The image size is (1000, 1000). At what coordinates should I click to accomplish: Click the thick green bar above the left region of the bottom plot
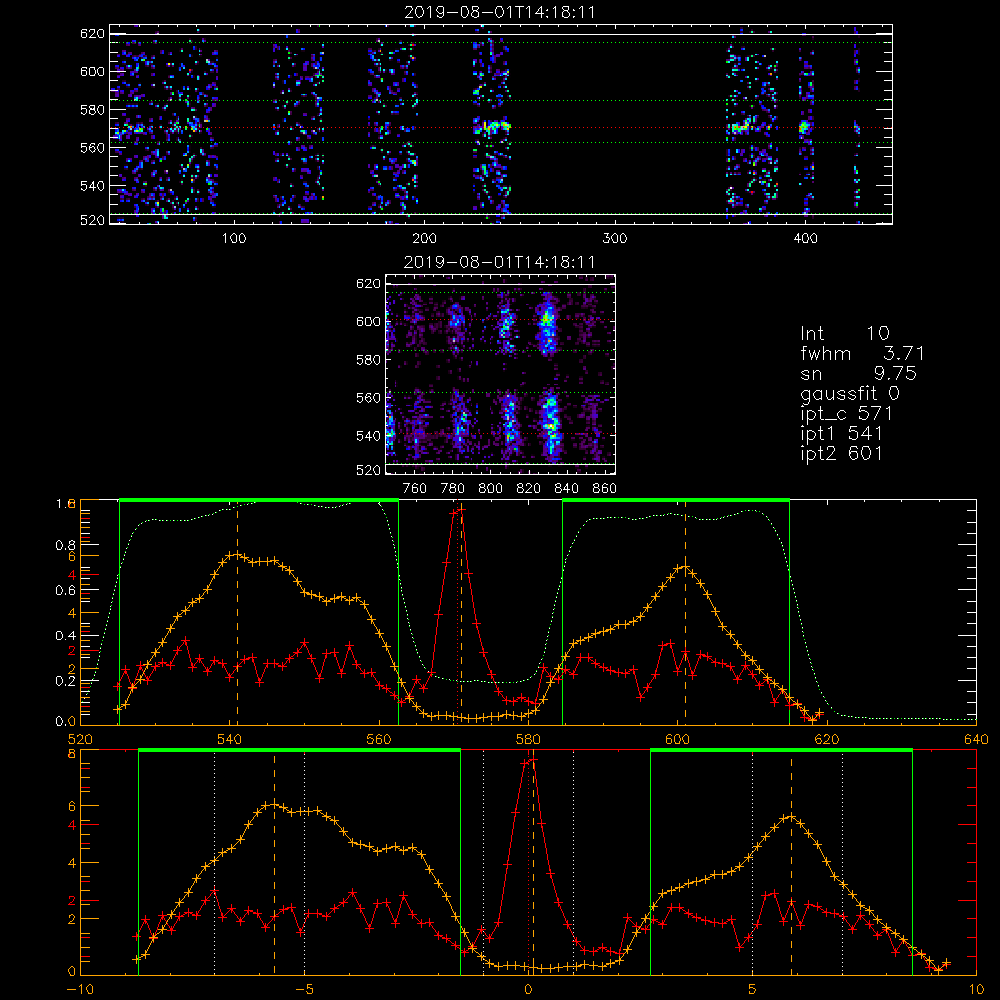click(x=299, y=750)
